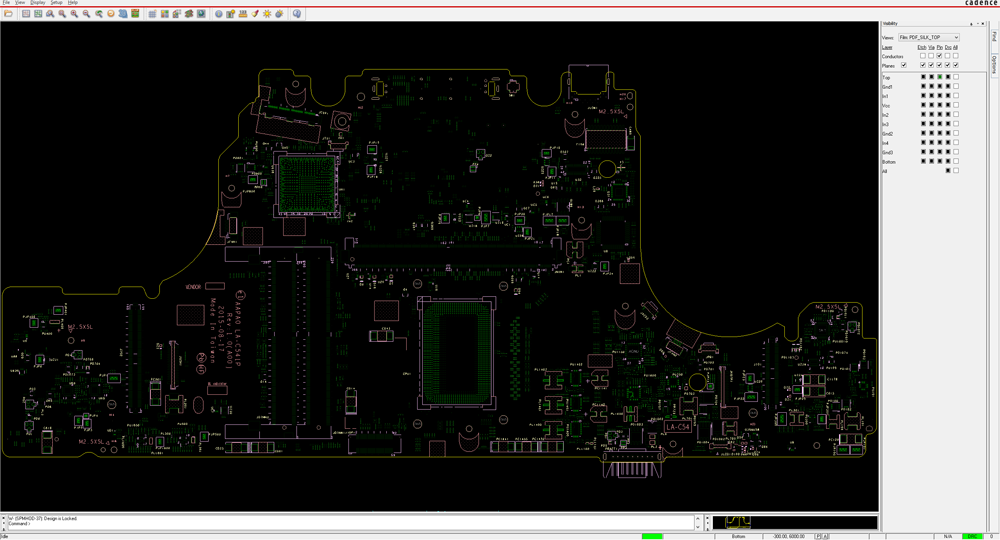
Task: Click the highlight sun toolbar icon
Action: [267, 13]
